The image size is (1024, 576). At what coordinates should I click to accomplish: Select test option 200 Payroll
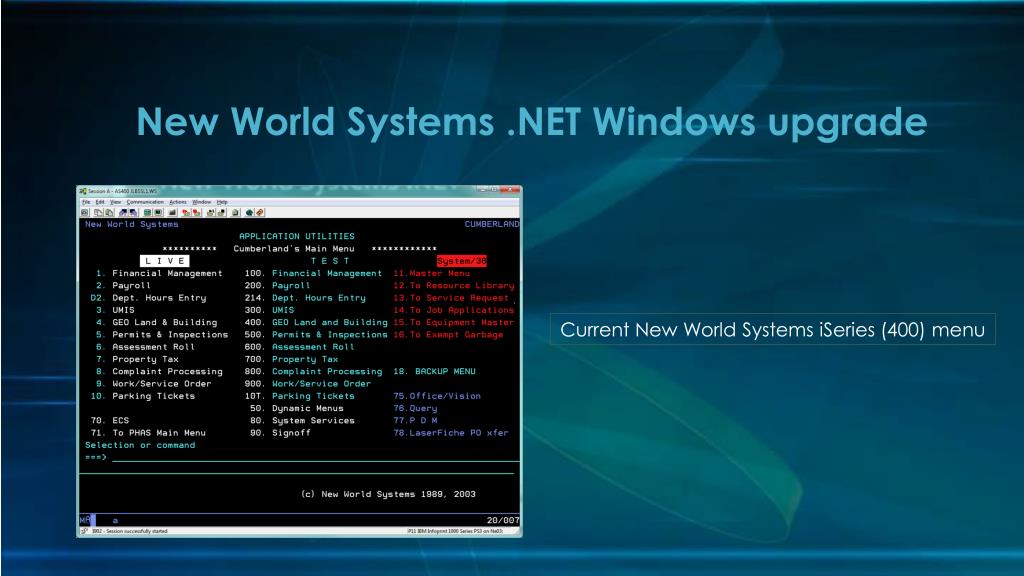[x=278, y=285]
